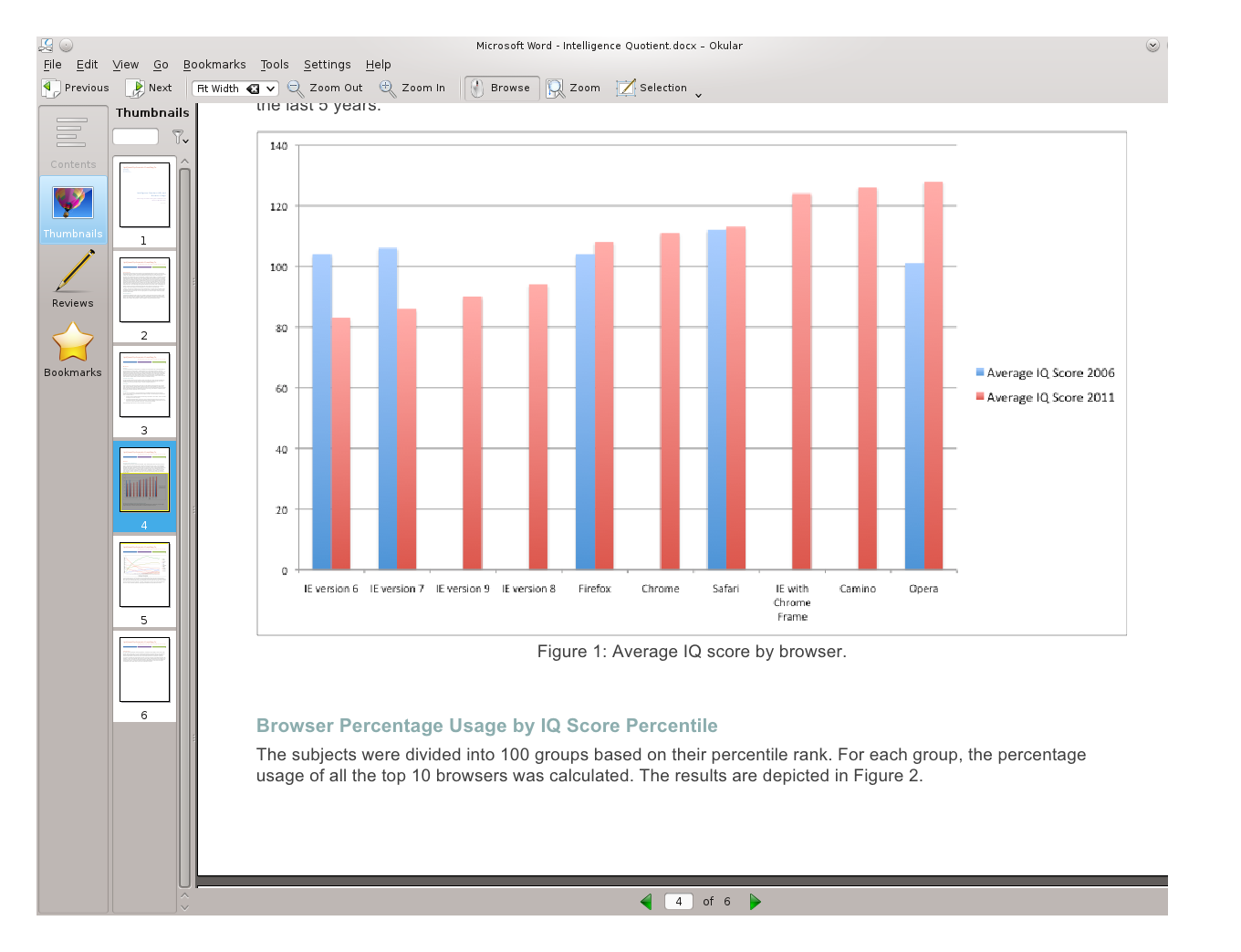Open the Tools menu
The width and height of the screenshot is (1241, 952).
tap(274, 65)
